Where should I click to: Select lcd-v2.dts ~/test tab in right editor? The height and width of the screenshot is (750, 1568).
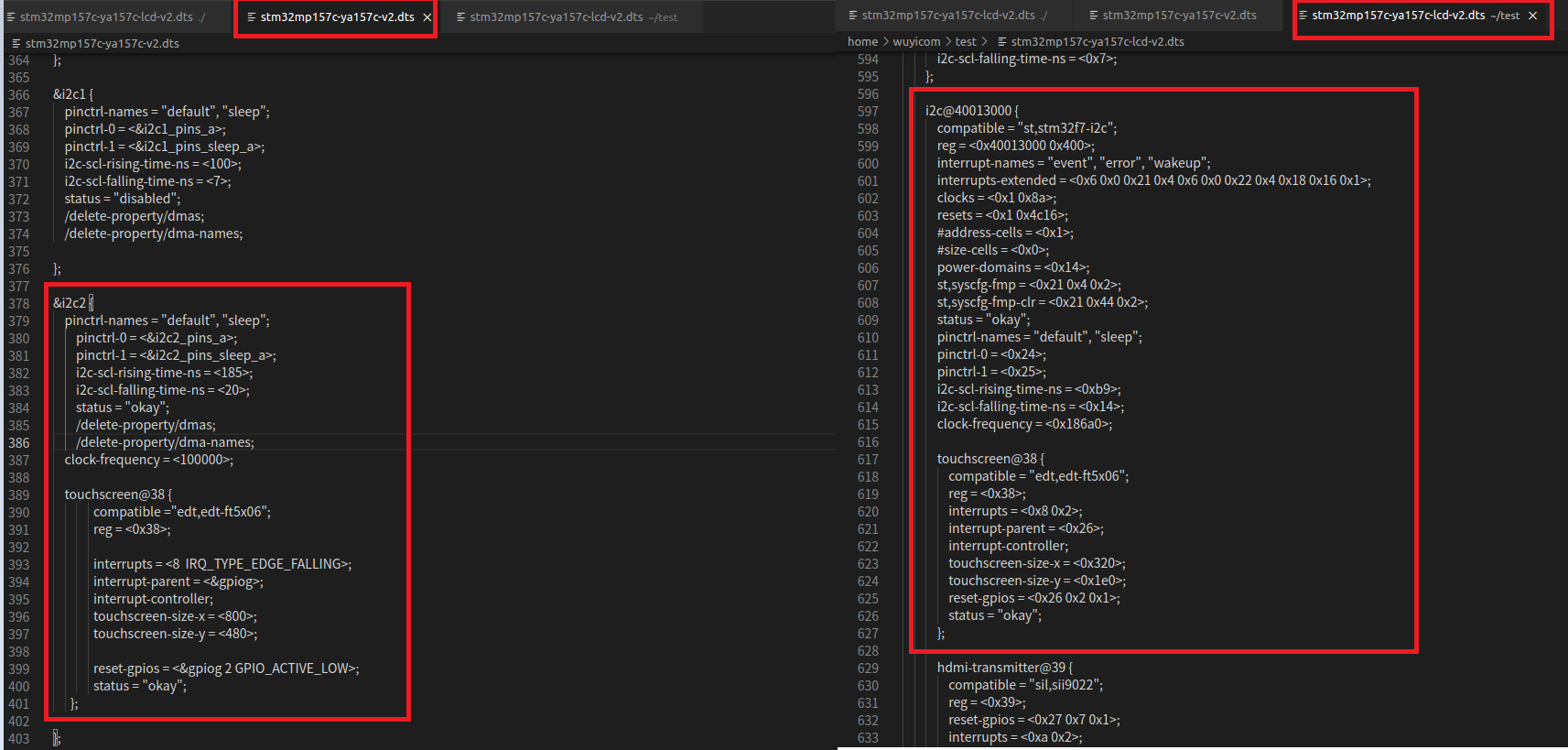coord(1415,16)
